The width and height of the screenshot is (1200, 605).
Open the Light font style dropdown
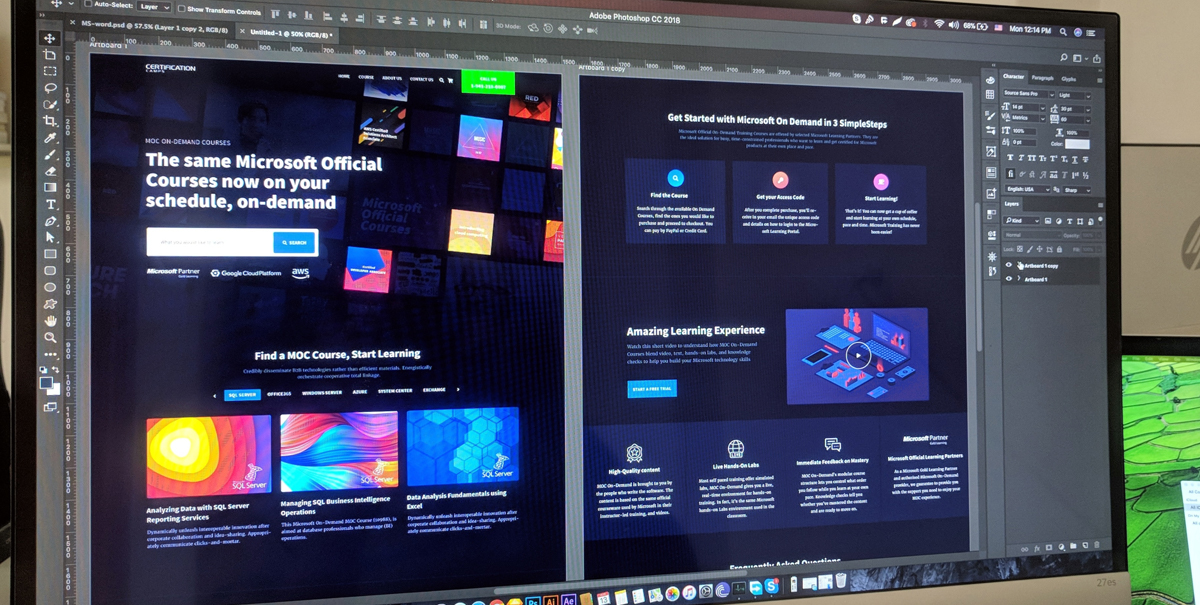(1075, 94)
